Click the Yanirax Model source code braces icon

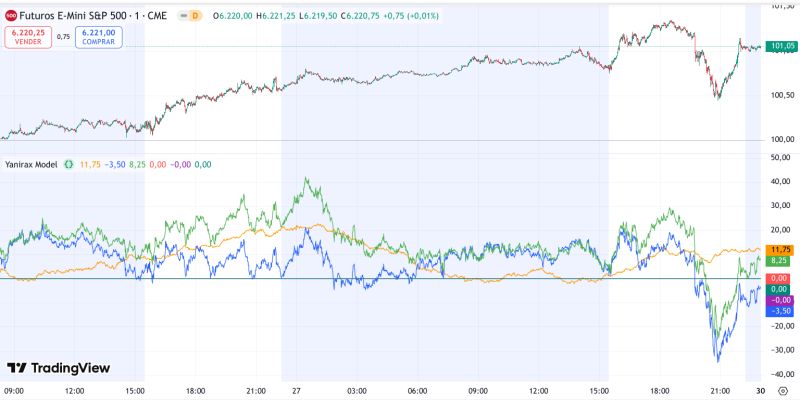(x=69, y=163)
